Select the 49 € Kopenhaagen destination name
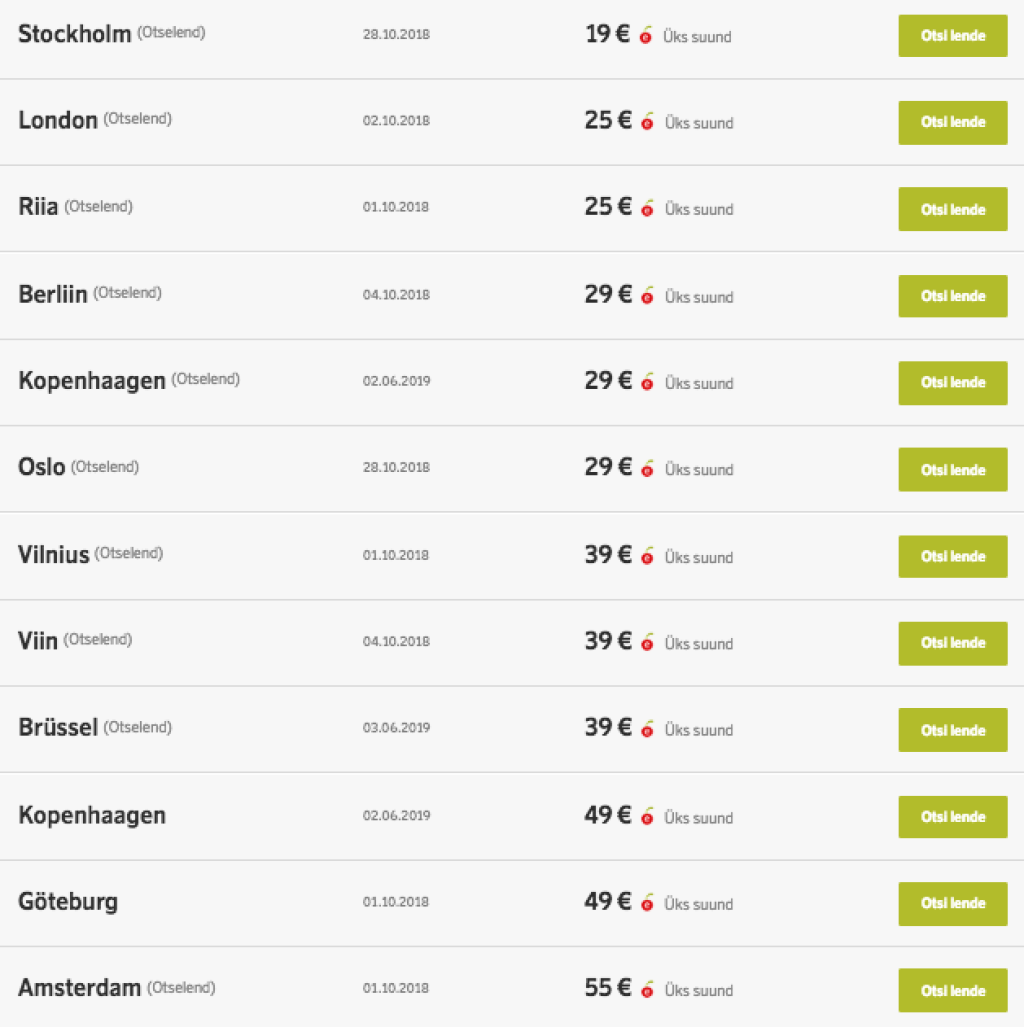Screen dimensions: 1024x1027 92,816
